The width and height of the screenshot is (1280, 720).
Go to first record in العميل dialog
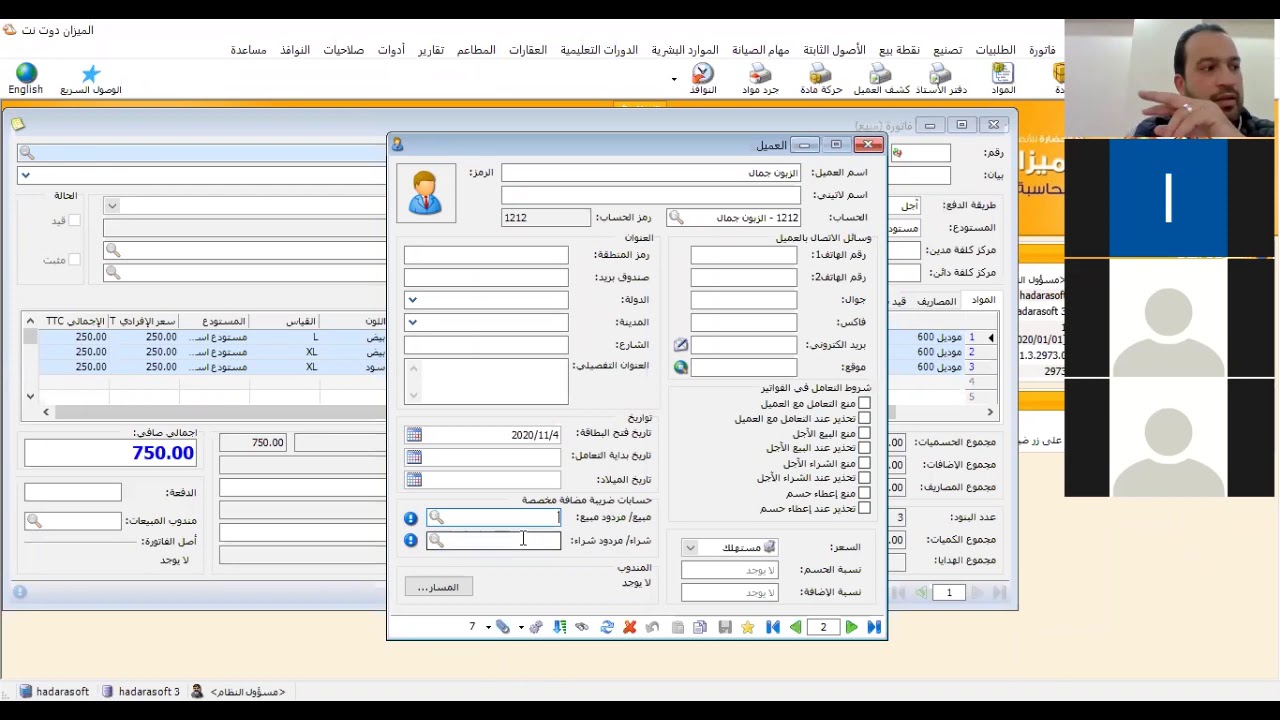[x=772, y=628]
